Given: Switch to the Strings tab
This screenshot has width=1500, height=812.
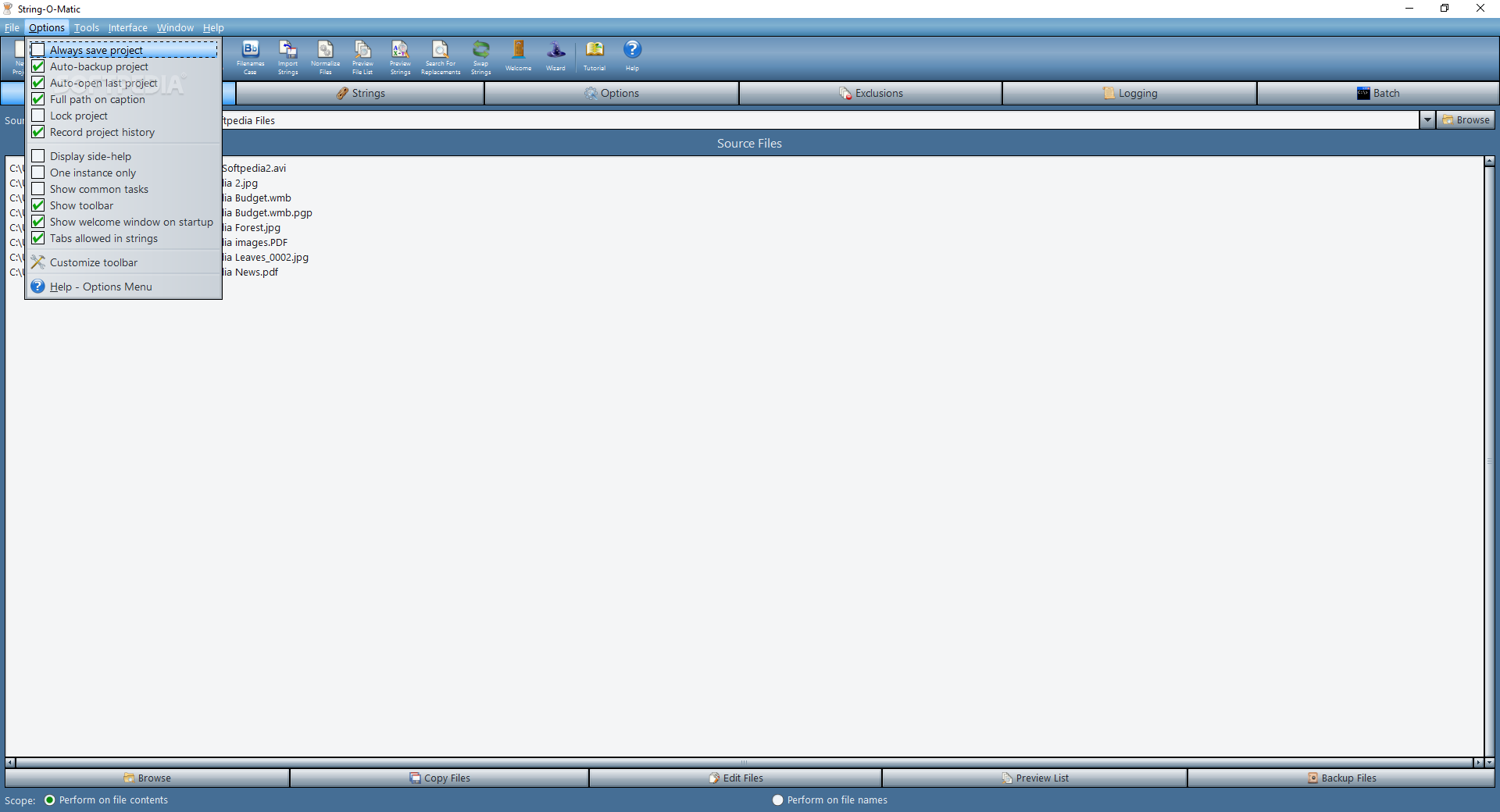Looking at the screenshot, I should tap(360, 93).
